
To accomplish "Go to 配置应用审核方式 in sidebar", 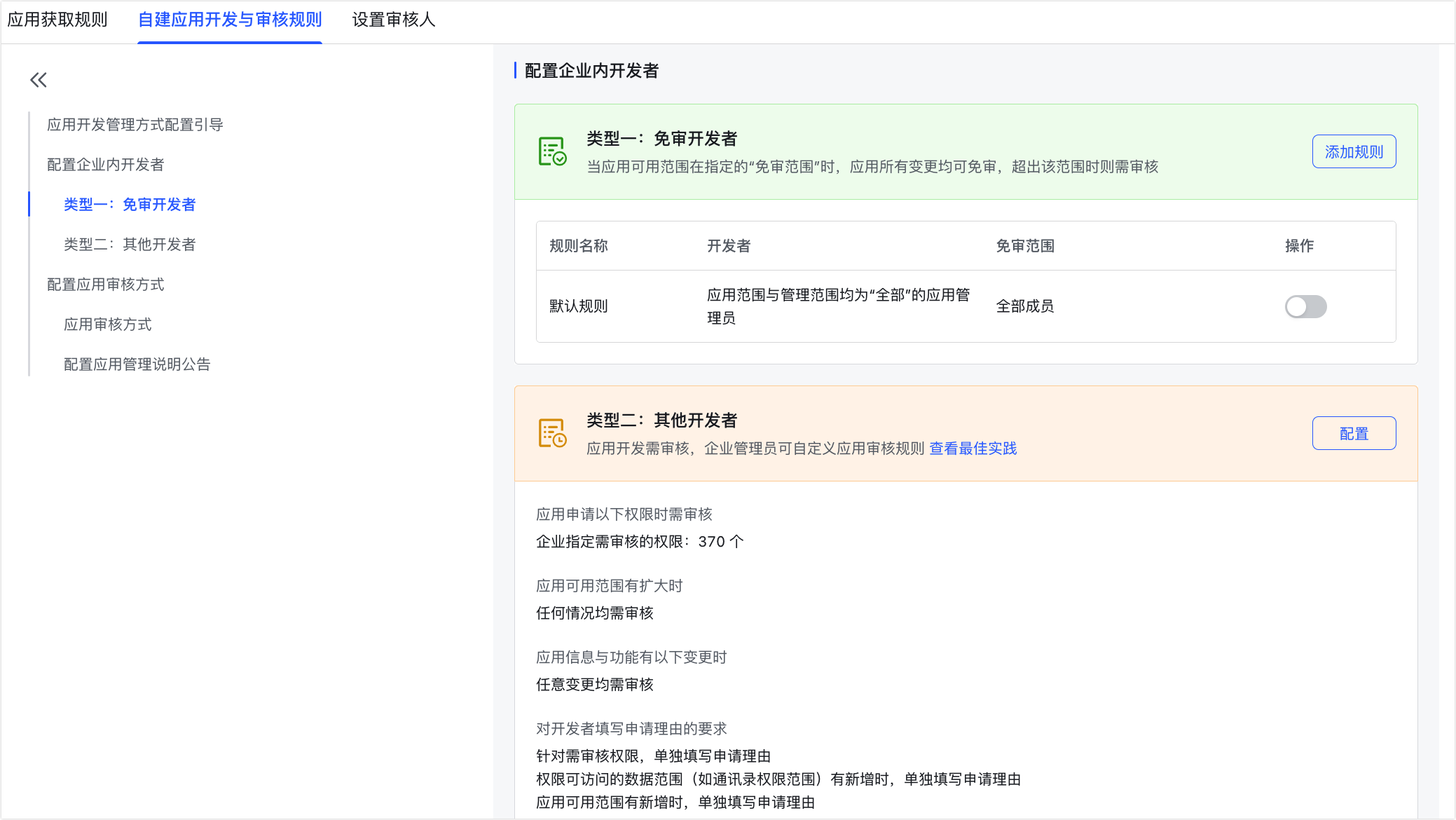I will [x=106, y=285].
